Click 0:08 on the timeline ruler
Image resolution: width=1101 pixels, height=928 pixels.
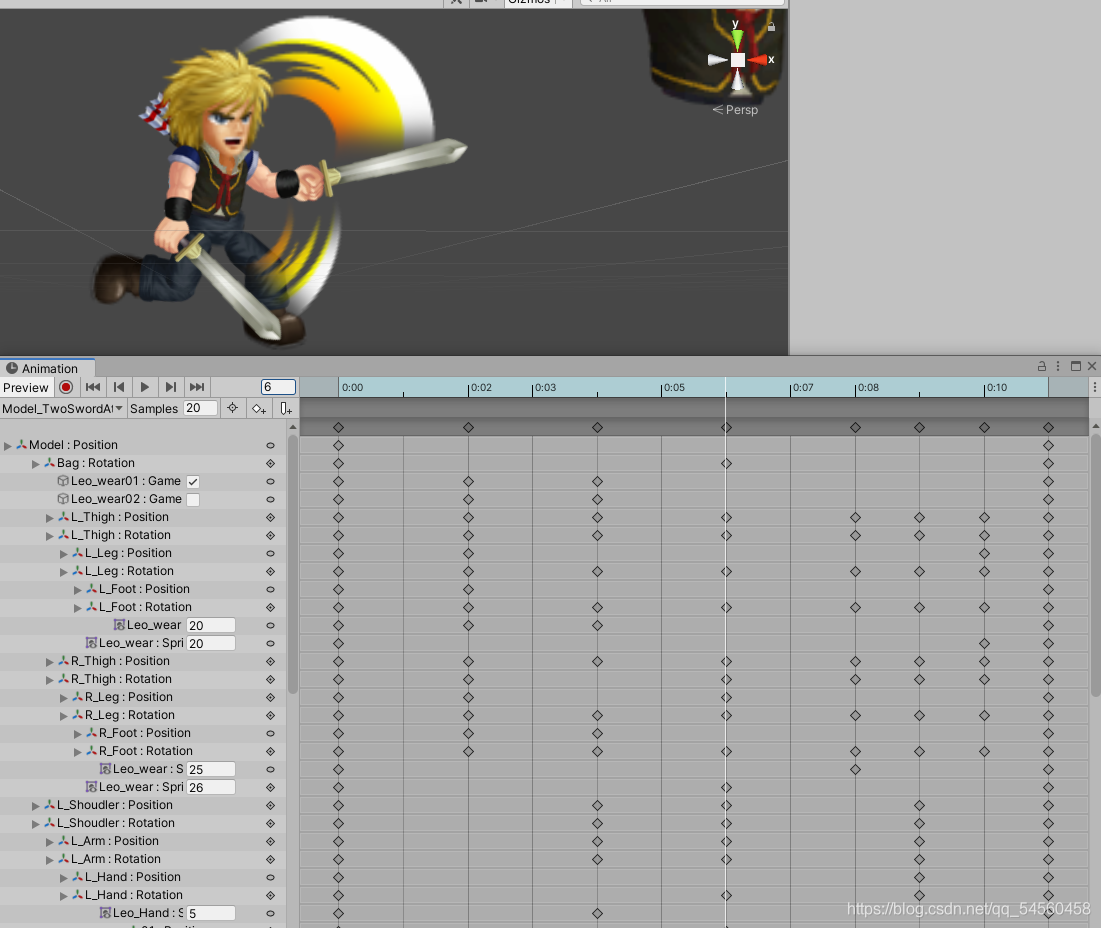tap(868, 387)
